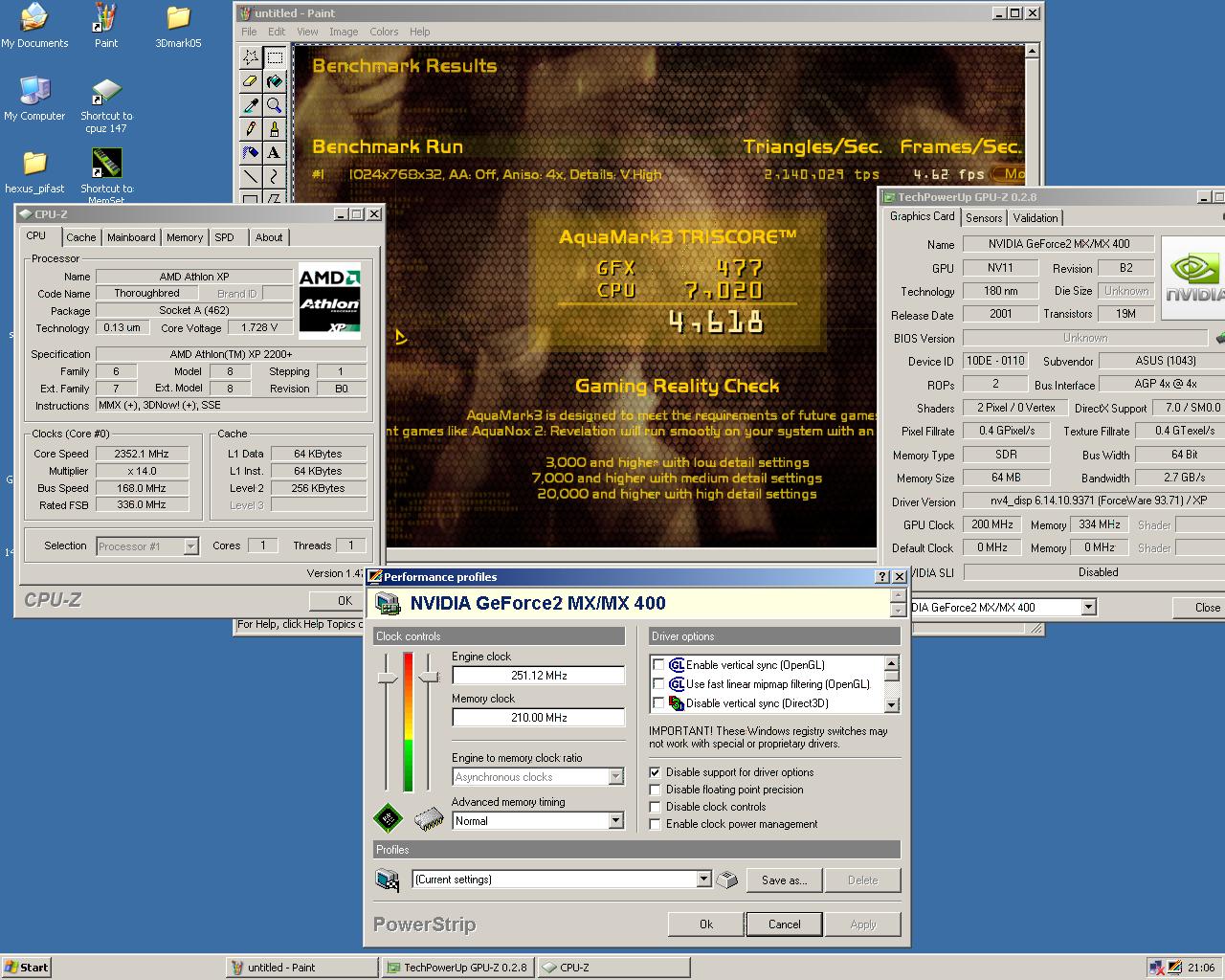Screen dimensions: 1225x980
Task: Click Save as... in PowerStrip Profiles
Action: (x=784, y=880)
